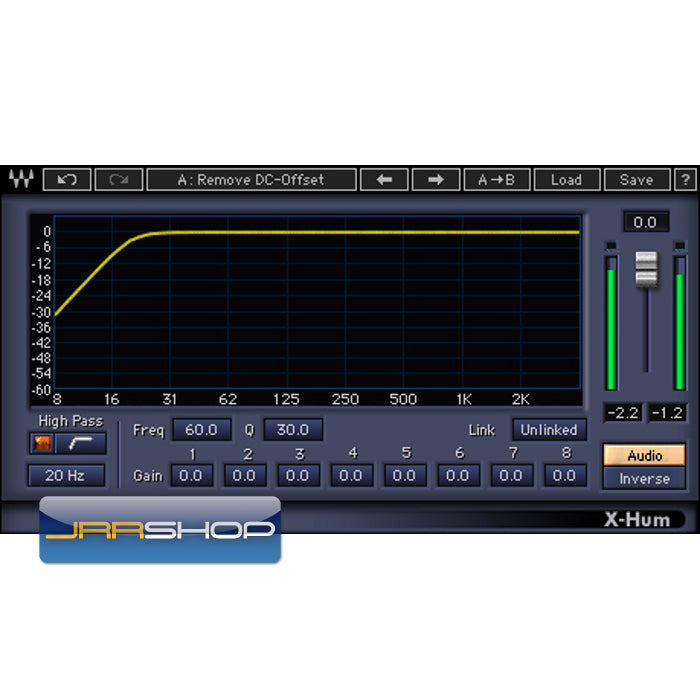Viewport: 700px width, 700px height.
Task: Select the High Pass slope shape button
Action: coord(80,443)
